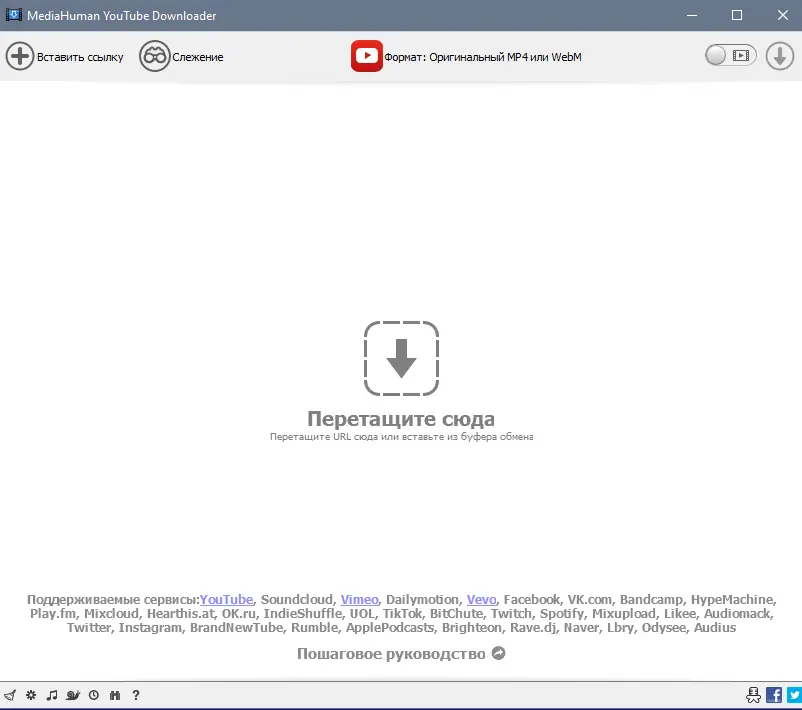Open 'Слежение' tracking mode
This screenshot has height=710, width=802.
coord(182,57)
